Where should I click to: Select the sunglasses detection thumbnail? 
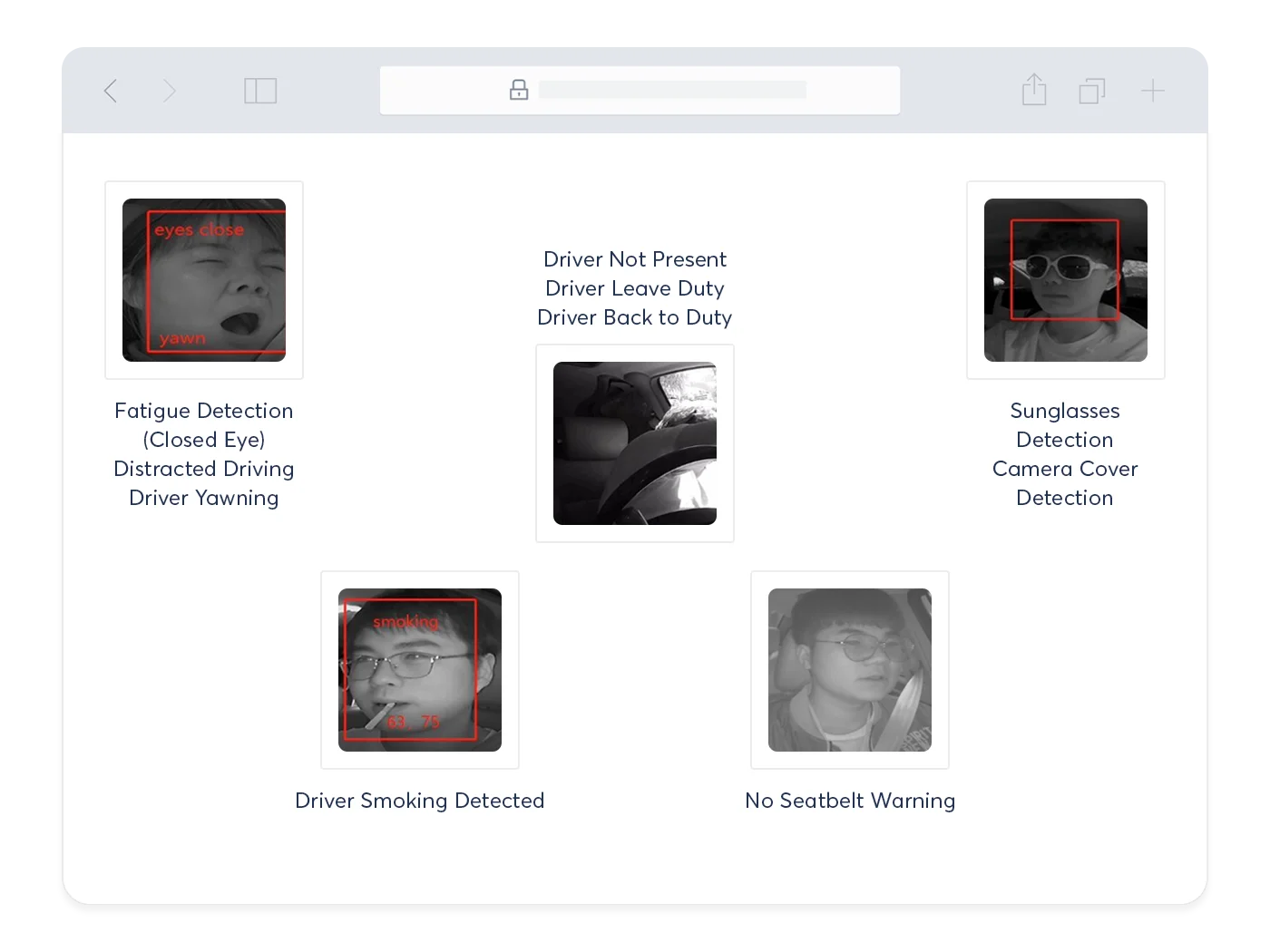tap(1066, 280)
